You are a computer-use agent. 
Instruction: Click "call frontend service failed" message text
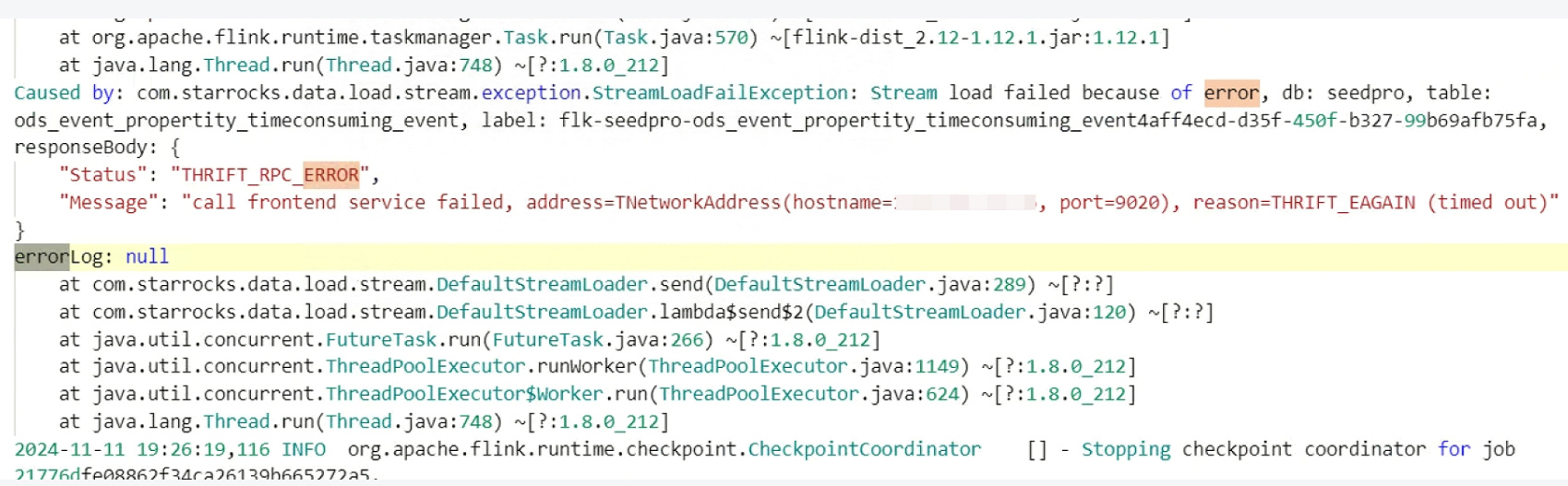coord(347,203)
